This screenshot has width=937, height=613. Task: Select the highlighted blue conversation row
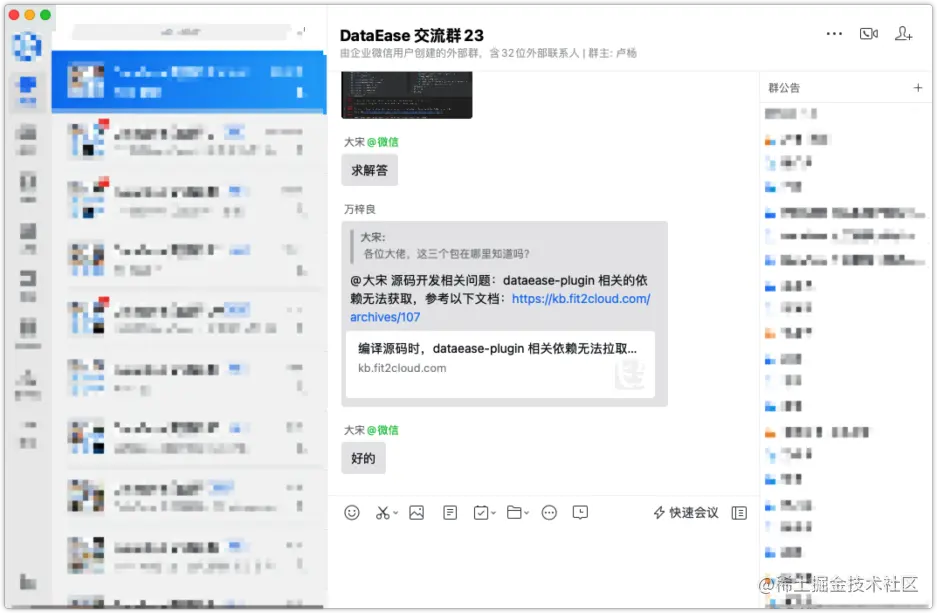189,82
